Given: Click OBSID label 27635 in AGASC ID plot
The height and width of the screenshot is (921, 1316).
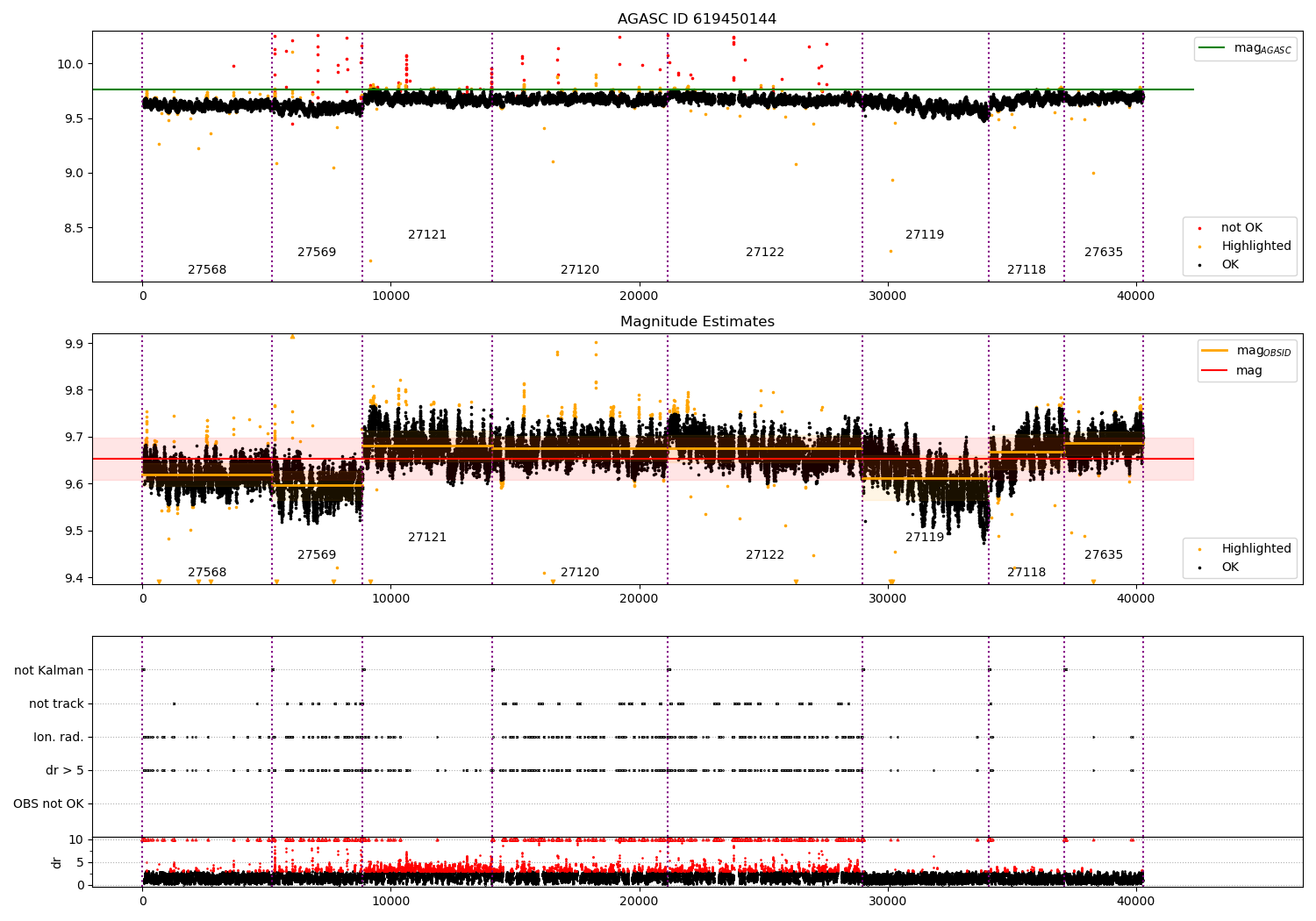Looking at the screenshot, I should point(1104,253).
